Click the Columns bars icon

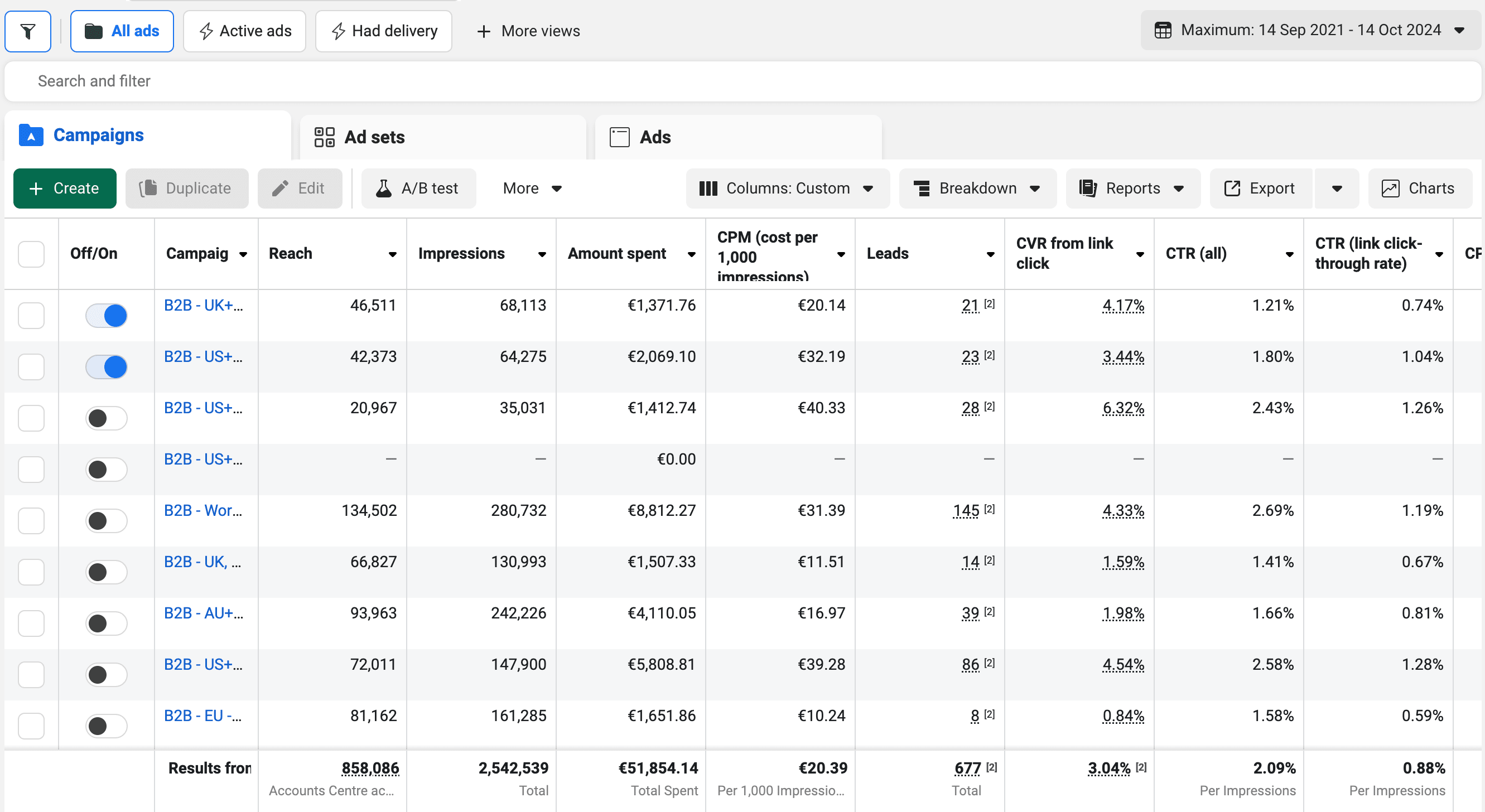[708, 188]
